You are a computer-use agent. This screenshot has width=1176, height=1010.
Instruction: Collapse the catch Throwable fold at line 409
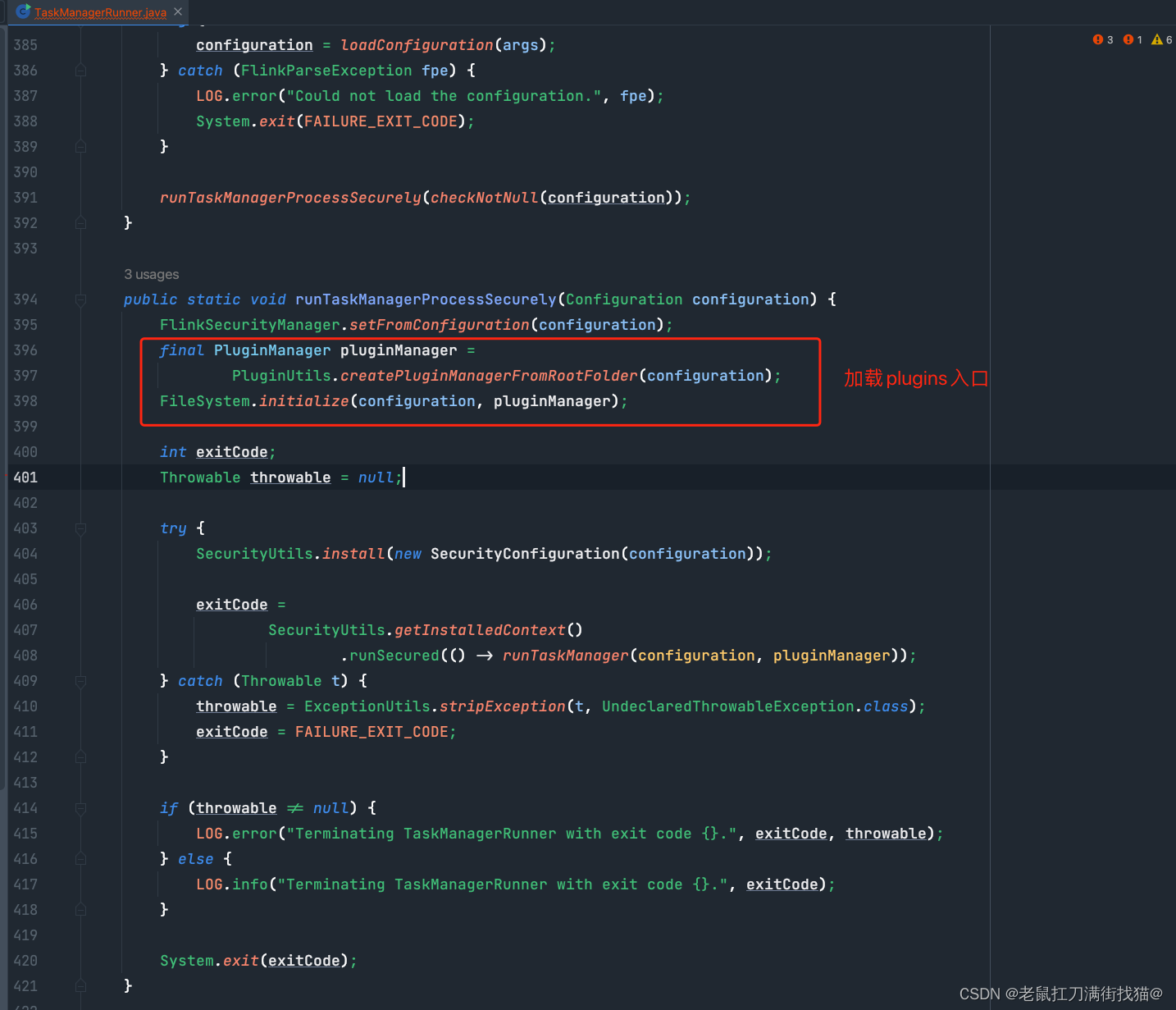point(80,681)
